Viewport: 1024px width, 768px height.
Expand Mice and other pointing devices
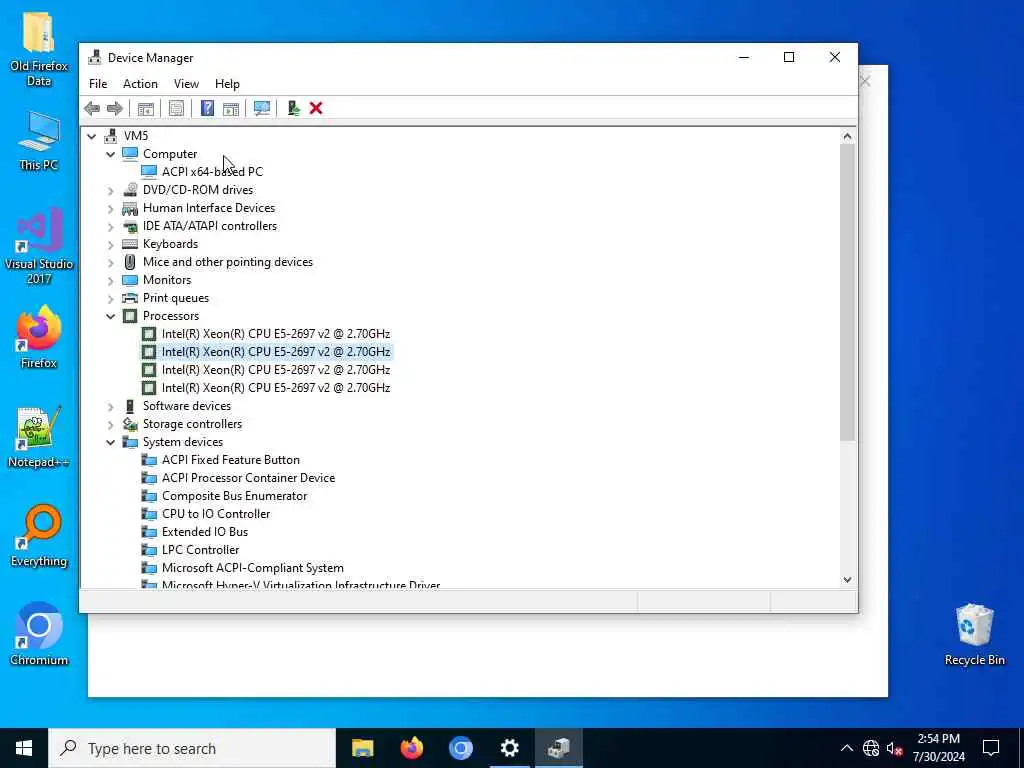(x=110, y=262)
